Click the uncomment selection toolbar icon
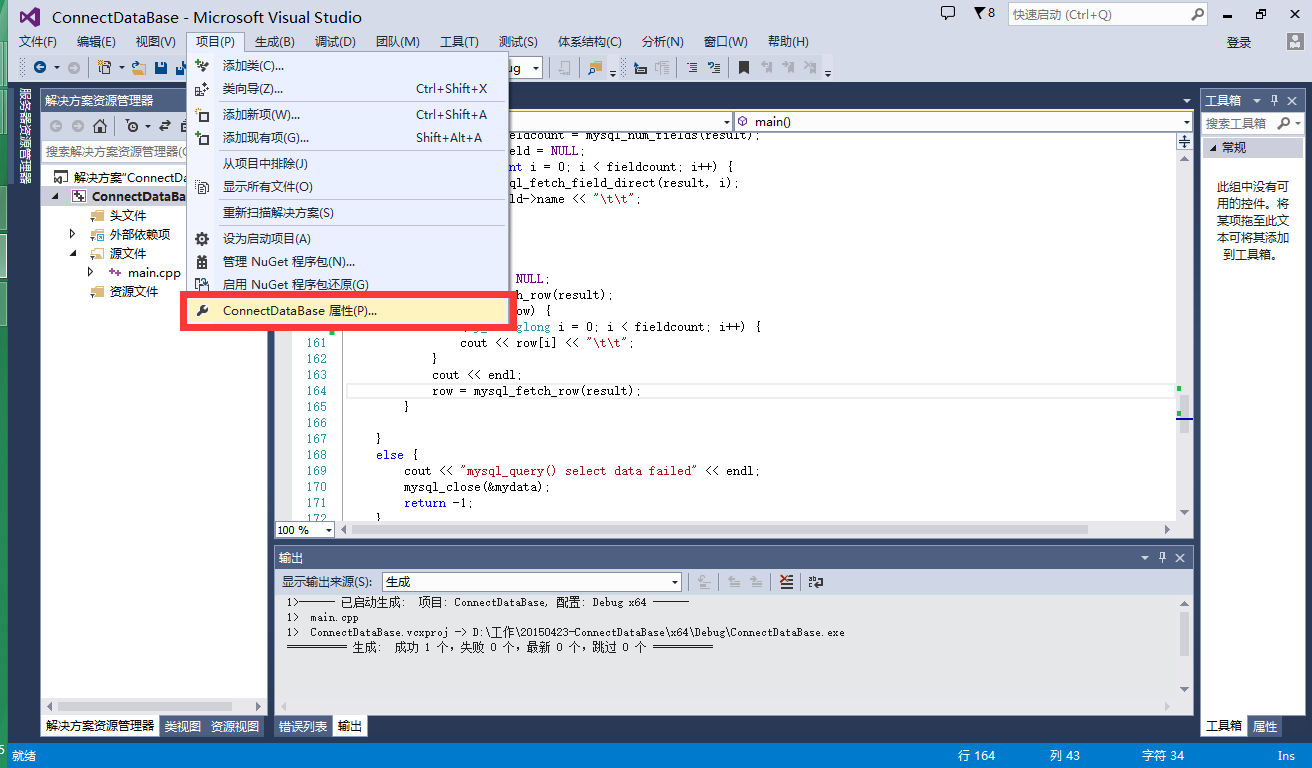This screenshot has width=1312, height=768. [x=714, y=67]
